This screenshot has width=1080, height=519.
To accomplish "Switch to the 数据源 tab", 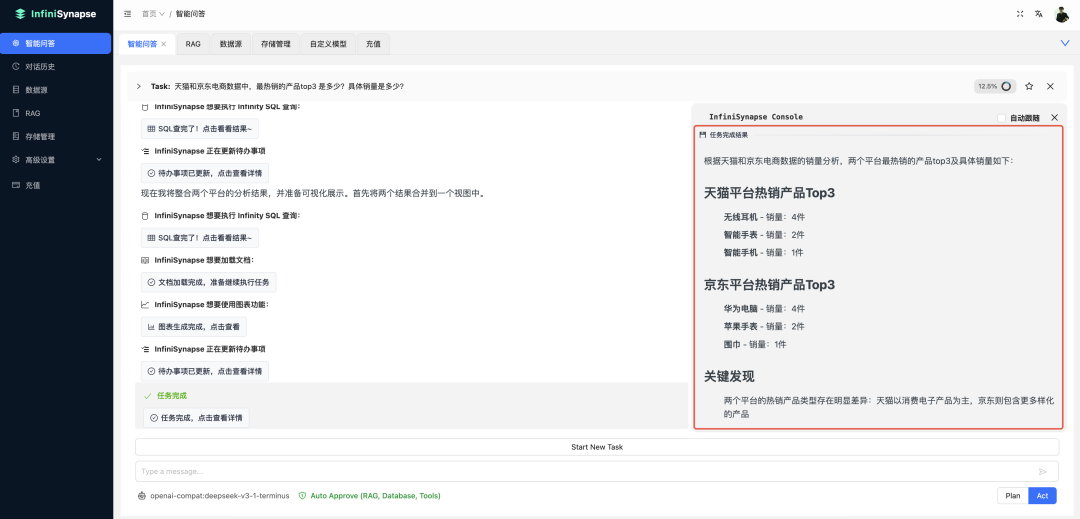I will coord(231,44).
